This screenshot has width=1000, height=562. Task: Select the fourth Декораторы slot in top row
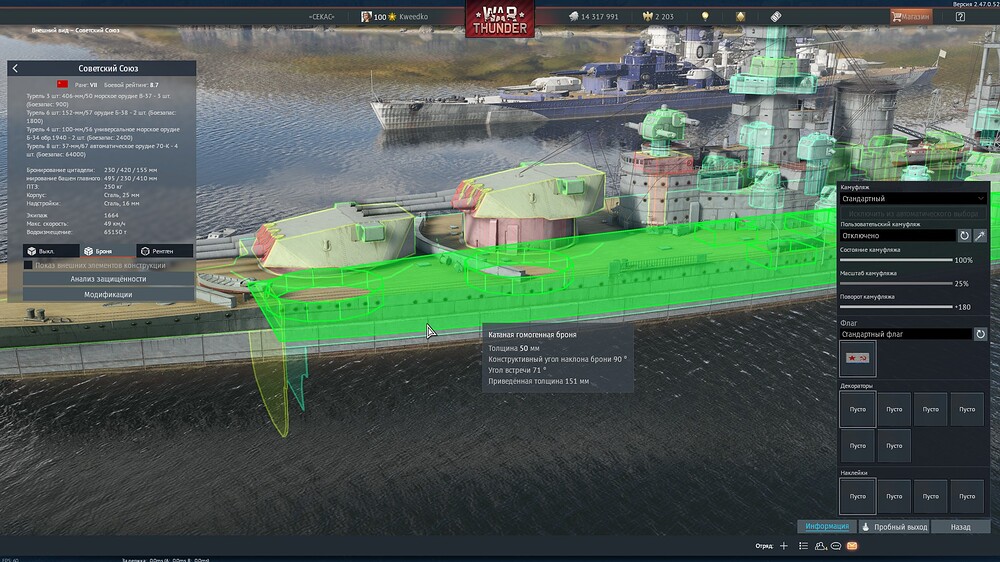pos(967,410)
